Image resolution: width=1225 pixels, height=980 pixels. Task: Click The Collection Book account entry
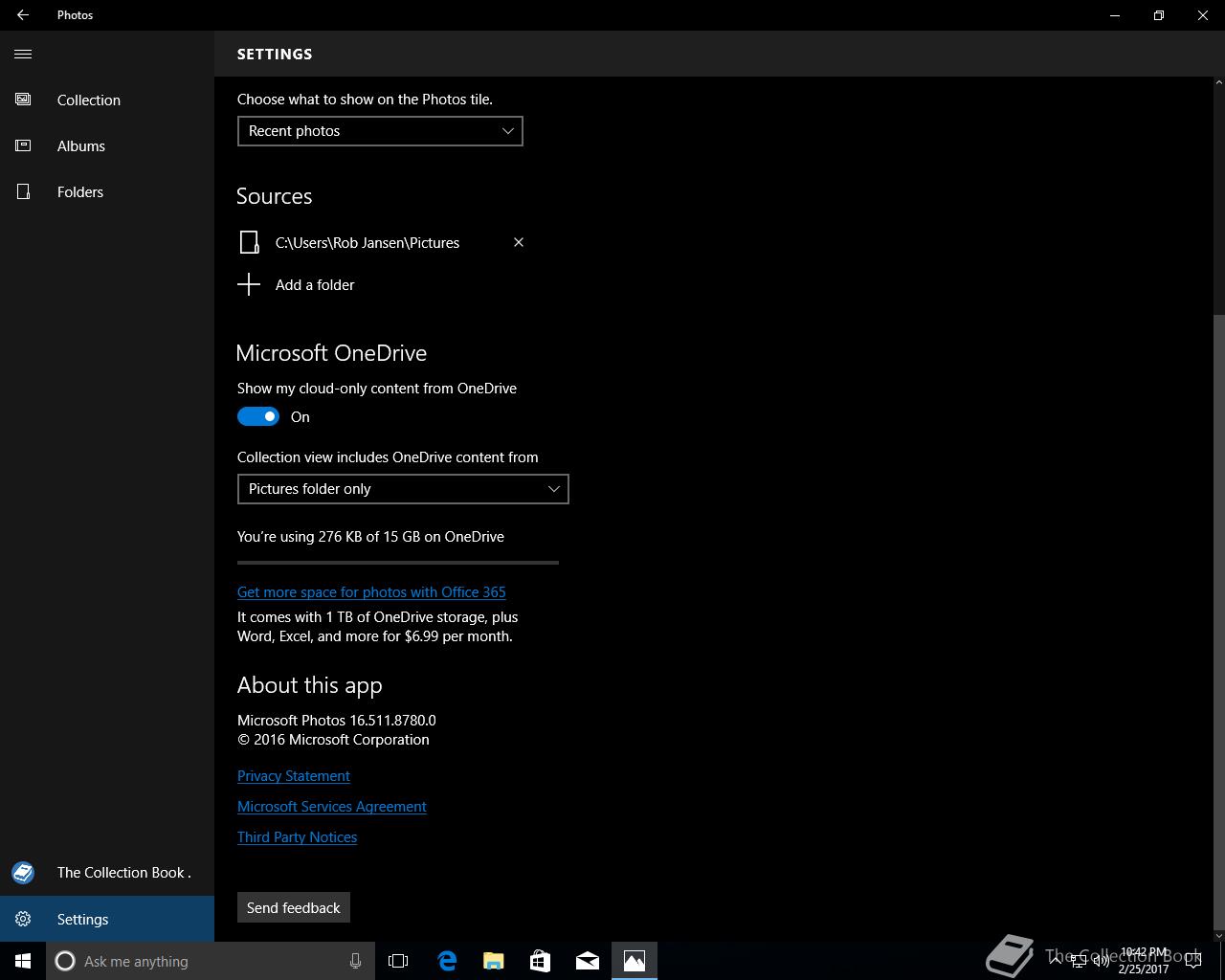pos(107,873)
